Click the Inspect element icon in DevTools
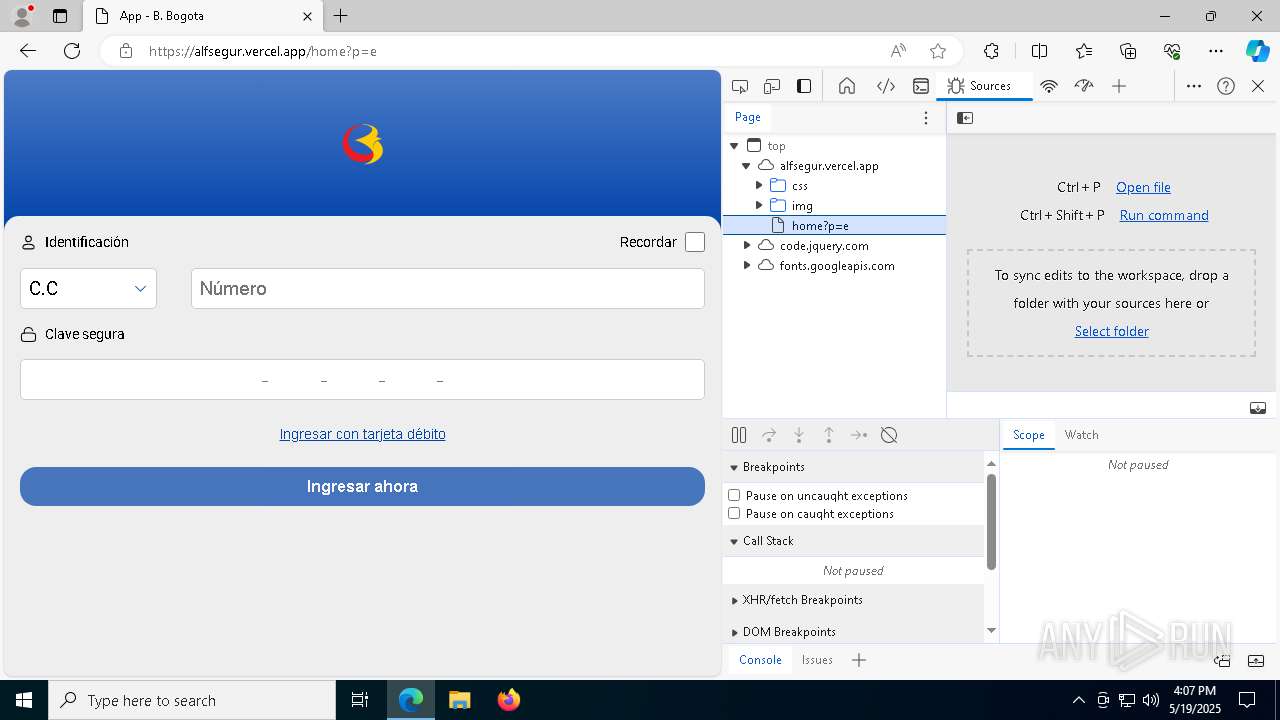Viewport: 1280px width, 720px height. (740, 86)
